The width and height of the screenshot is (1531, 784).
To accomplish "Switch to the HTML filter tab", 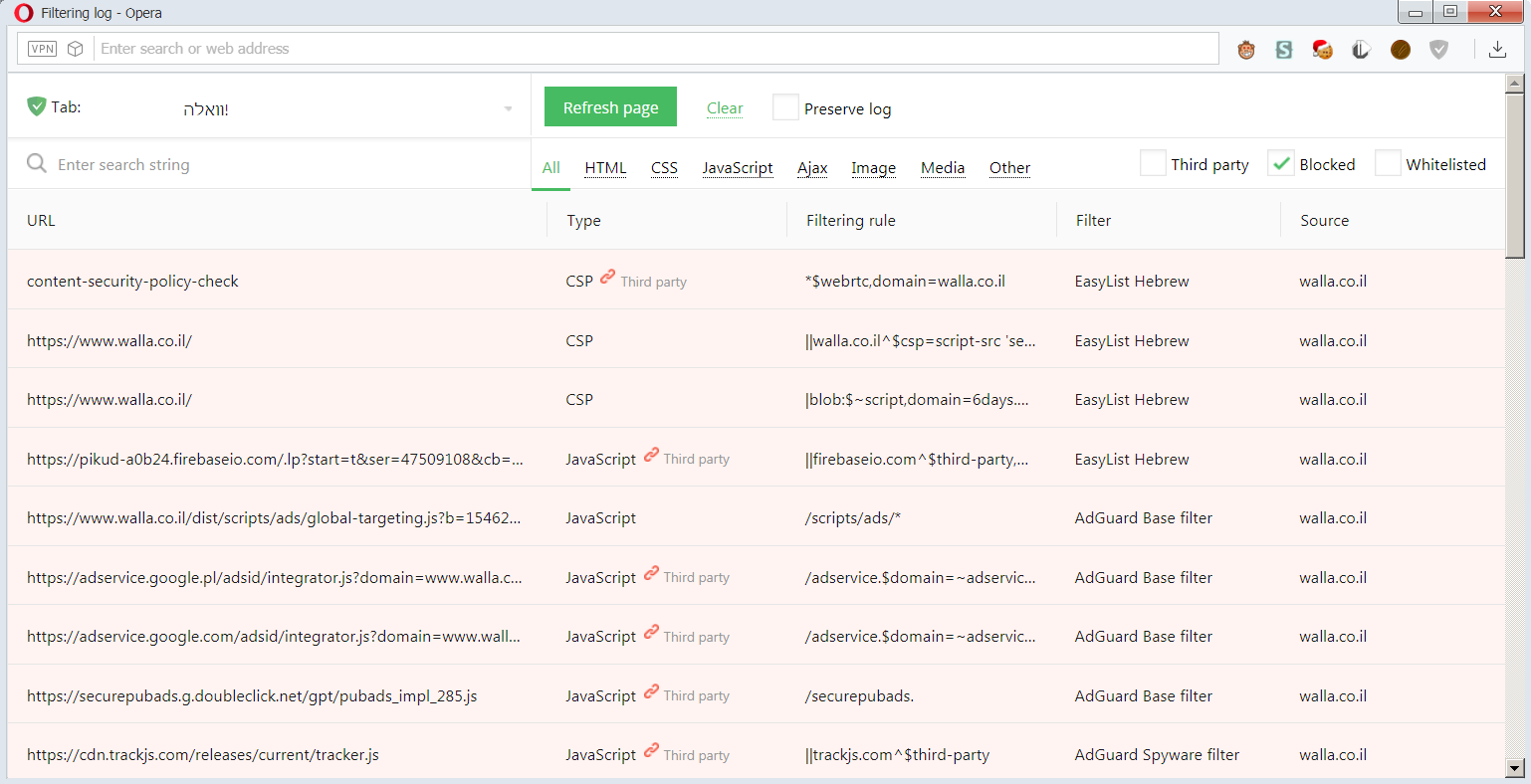I will 605,167.
